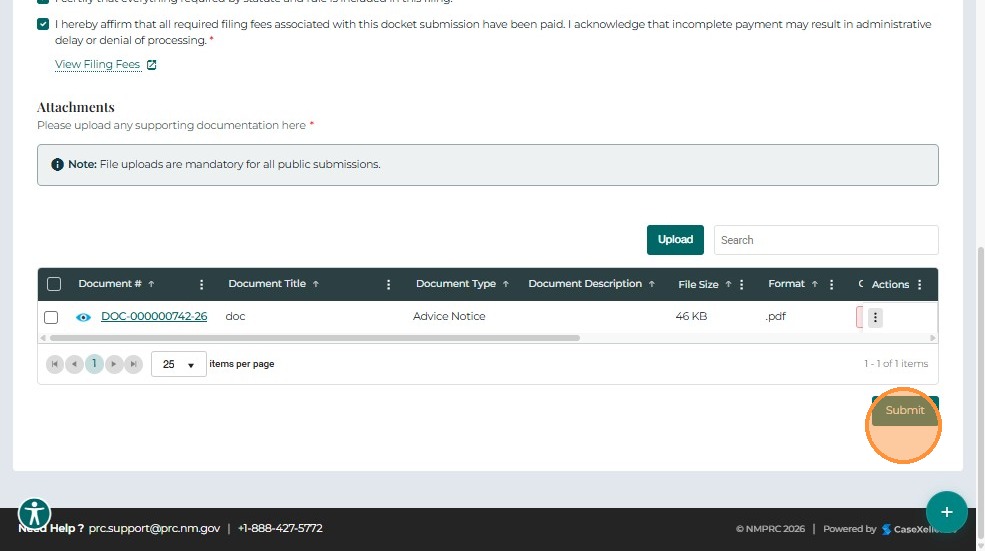Click the 'doc' title cell
Viewport: 985px width, 551px height.
(x=235, y=317)
